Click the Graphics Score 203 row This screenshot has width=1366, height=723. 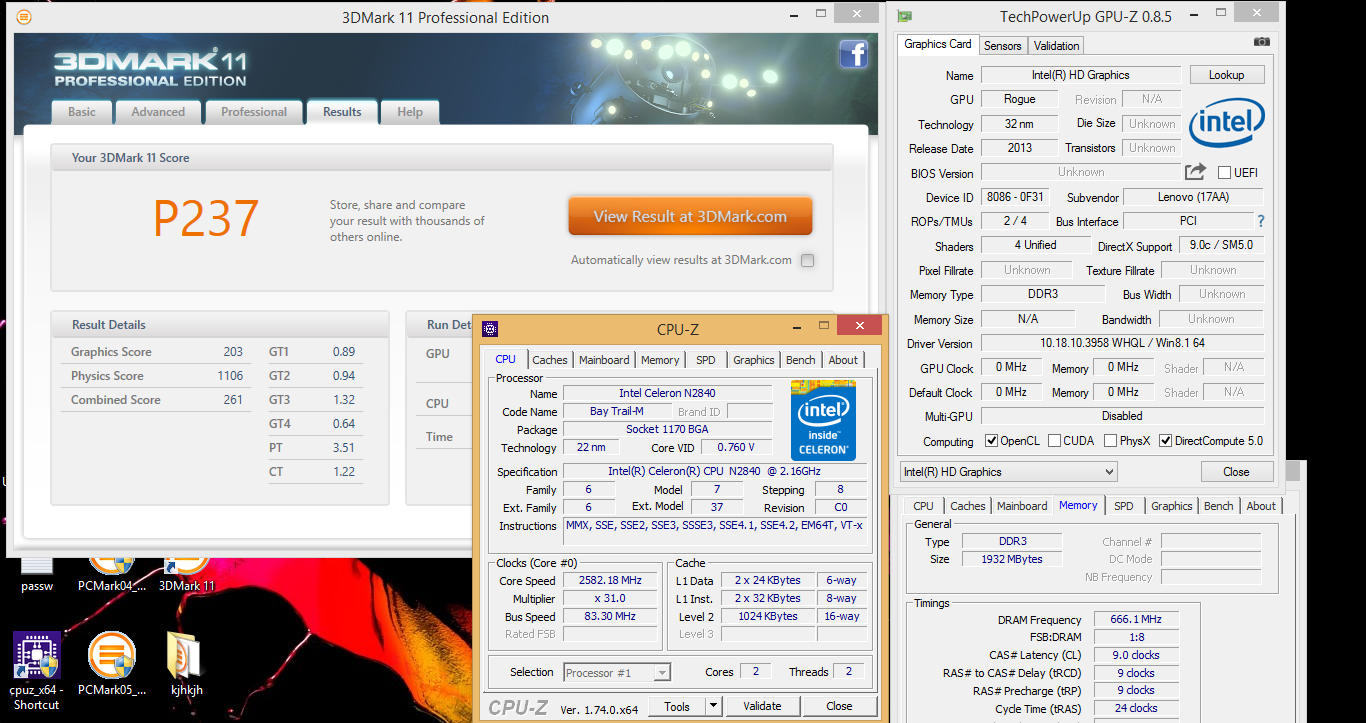tap(157, 352)
